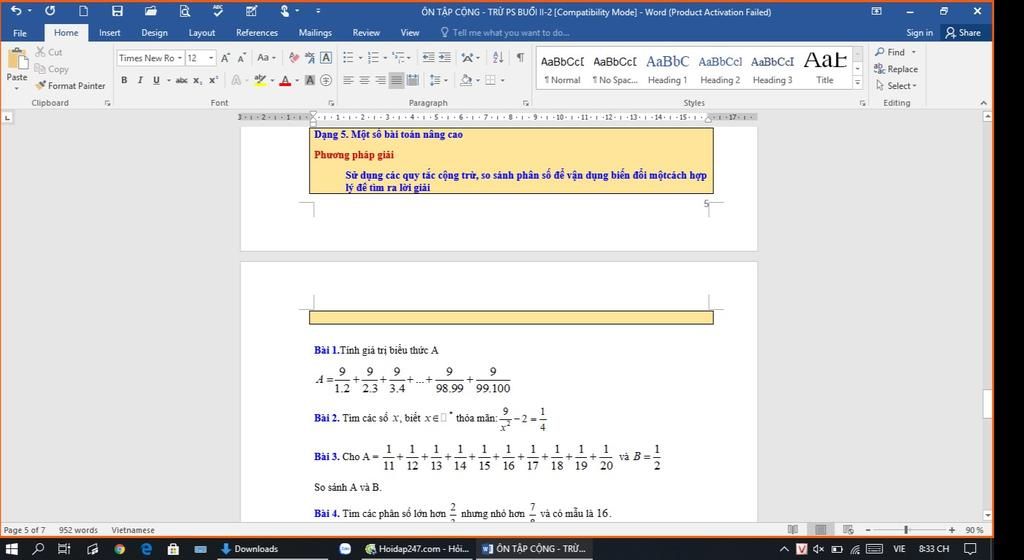Viewport: 1024px width, 560px height.
Task: Toggle Underline formatting
Action: pyautogui.click(x=156, y=80)
